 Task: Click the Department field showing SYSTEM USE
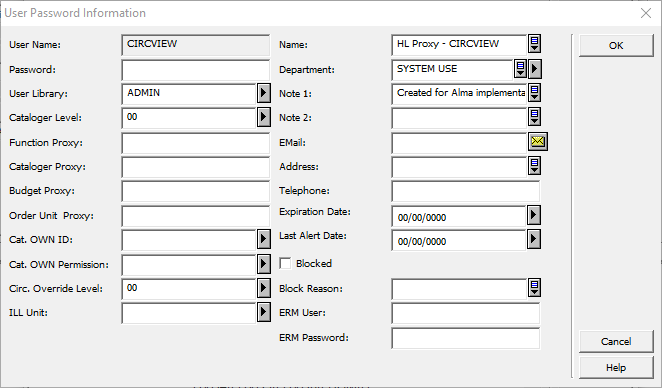452,70
